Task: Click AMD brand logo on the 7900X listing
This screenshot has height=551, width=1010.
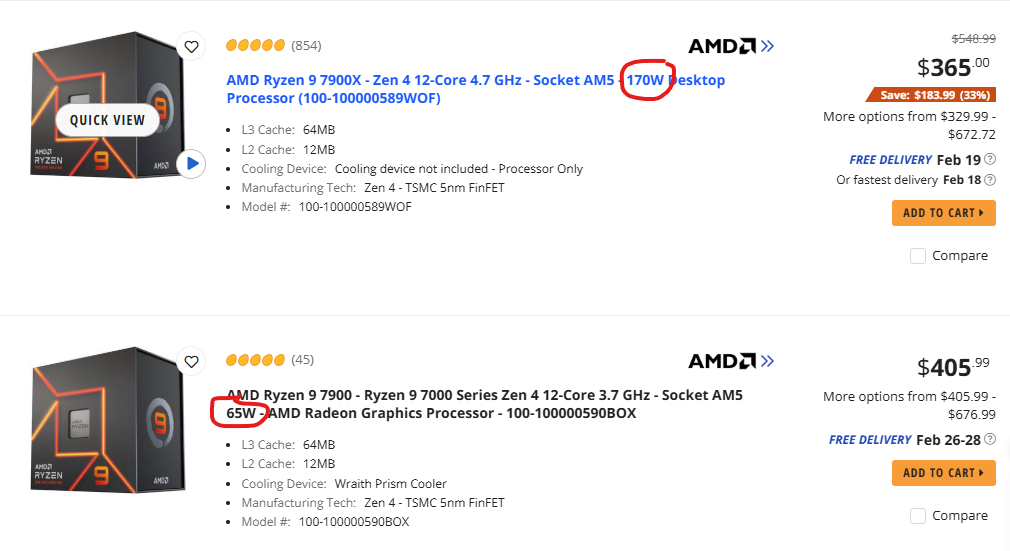Action: (731, 46)
